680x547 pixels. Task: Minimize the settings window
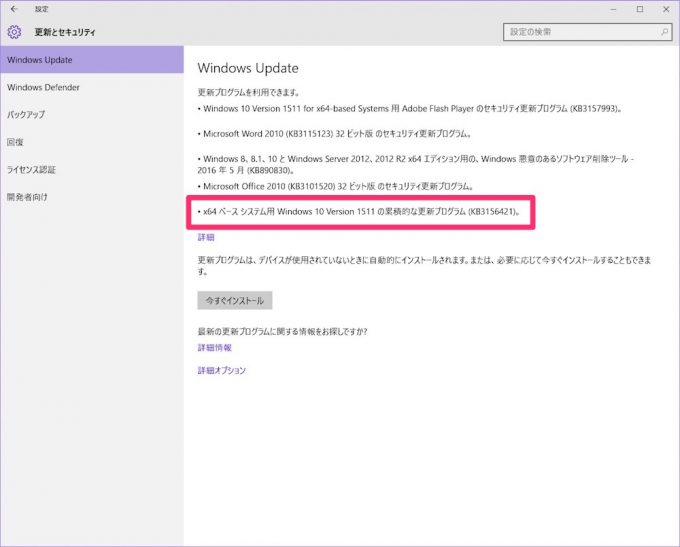click(x=613, y=9)
